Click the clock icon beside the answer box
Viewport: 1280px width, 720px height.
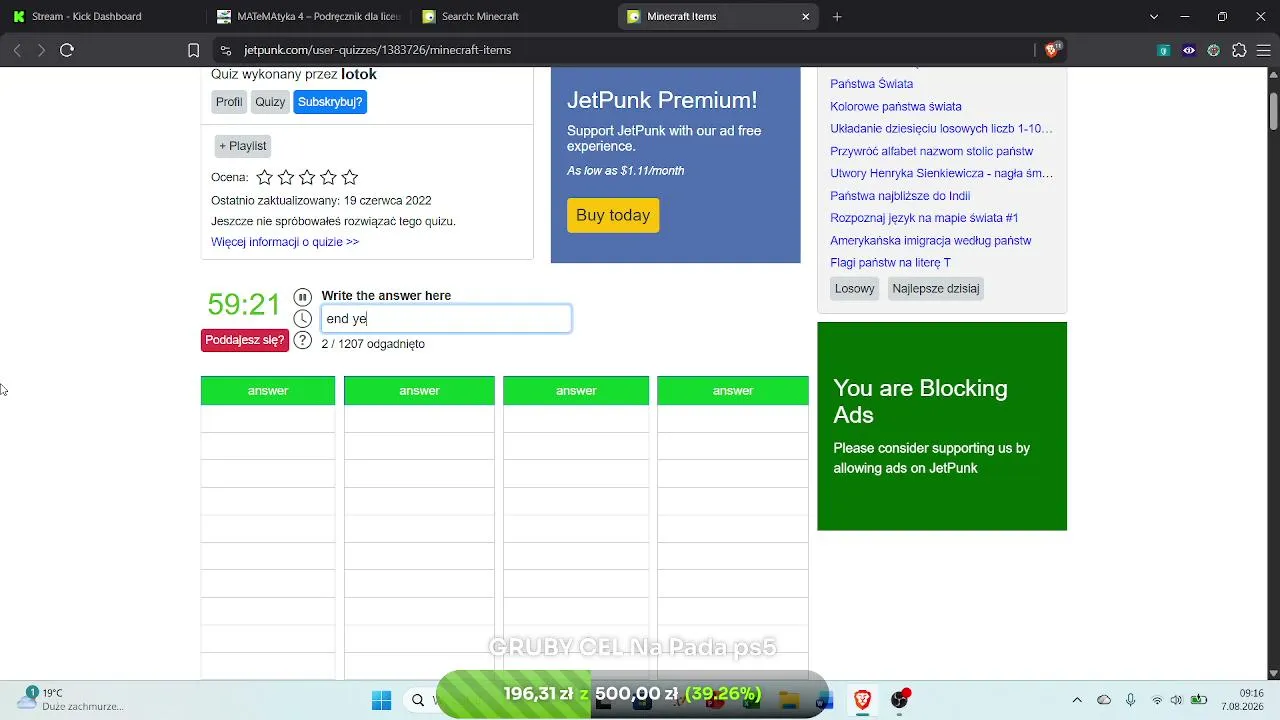(x=303, y=319)
